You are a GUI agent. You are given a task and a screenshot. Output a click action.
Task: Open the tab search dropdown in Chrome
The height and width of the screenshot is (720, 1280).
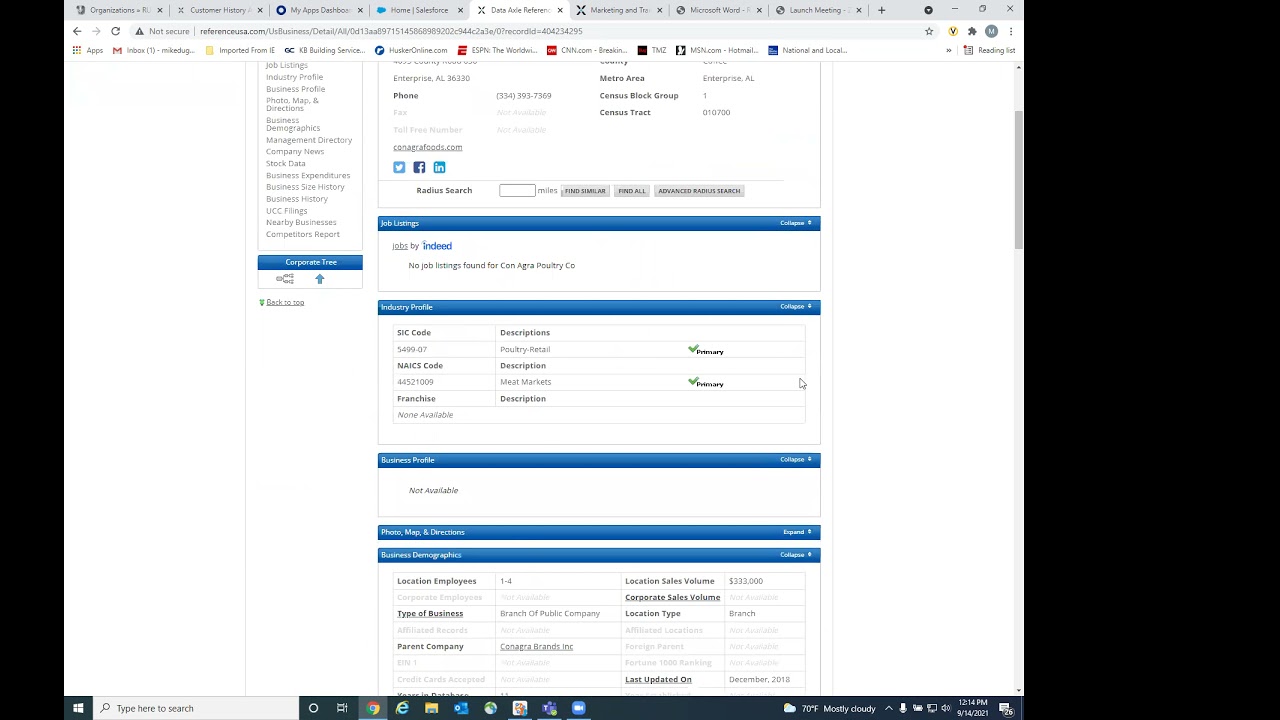point(928,10)
